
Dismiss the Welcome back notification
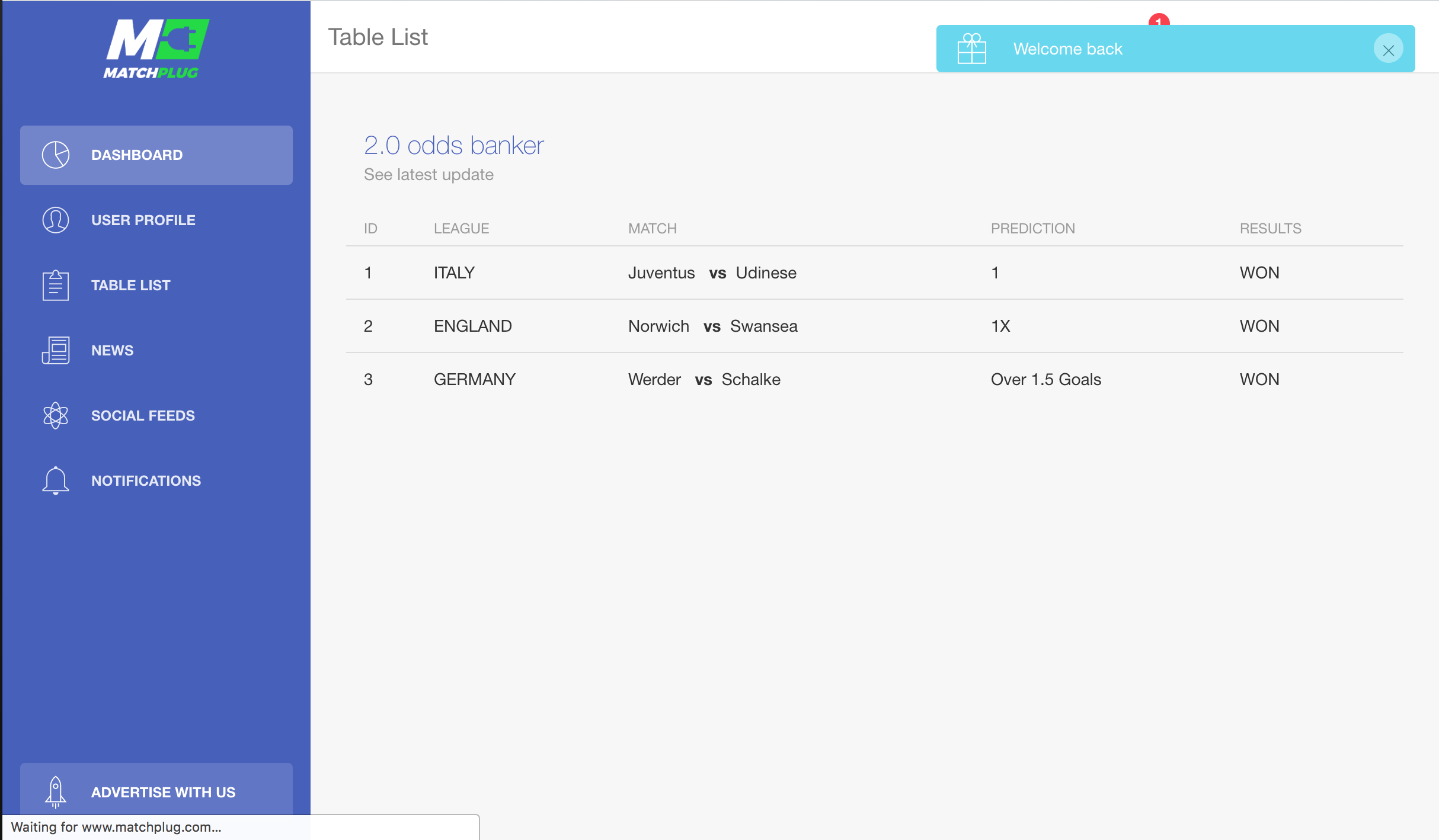click(1388, 50)
